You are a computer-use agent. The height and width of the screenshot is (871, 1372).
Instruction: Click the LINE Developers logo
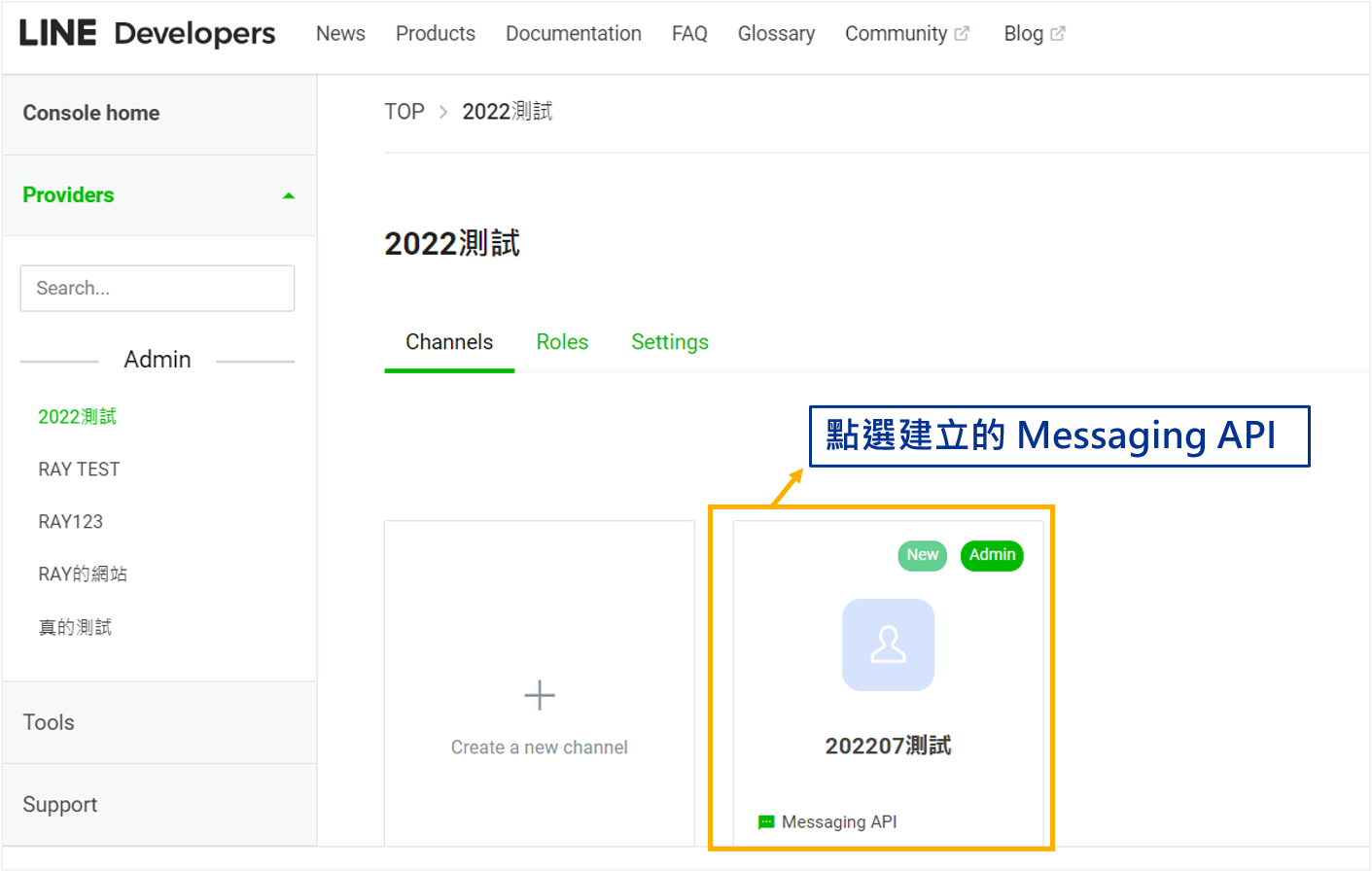[x=146, y=32]
